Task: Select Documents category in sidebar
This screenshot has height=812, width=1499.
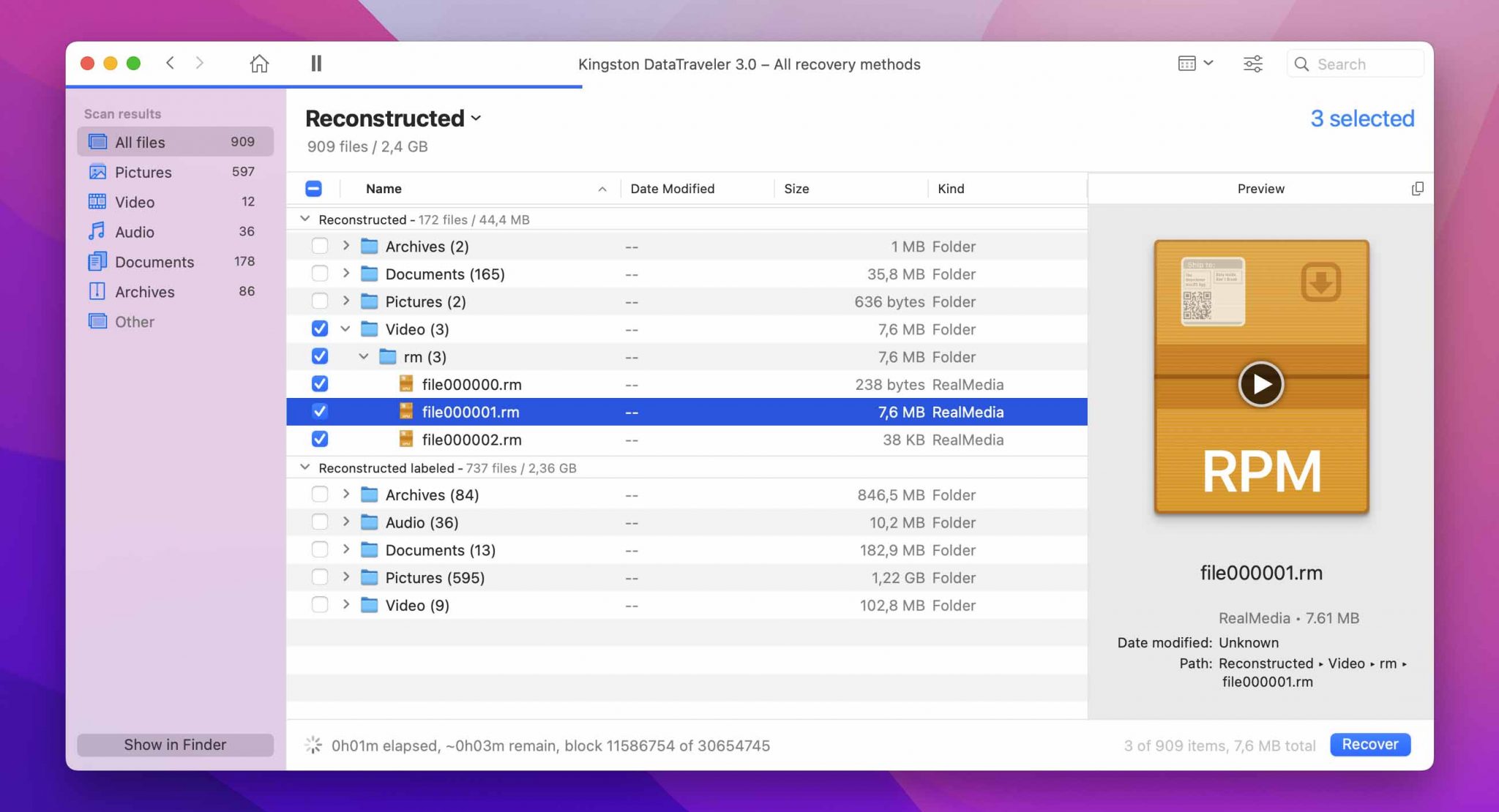Action: [x=154, y=261]
